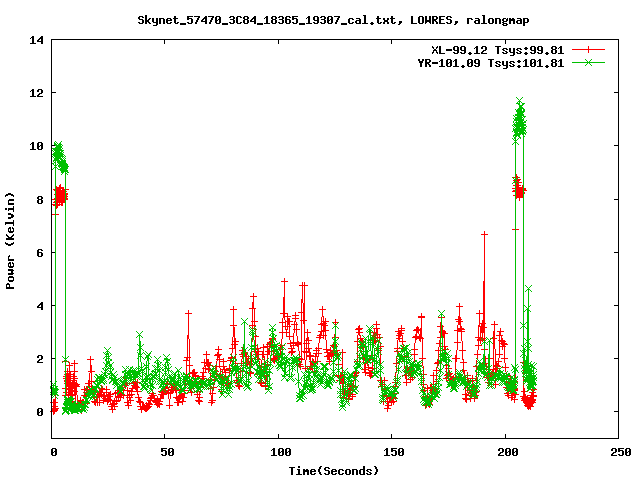Image resolution: width=640 pixels, height=480 pixels.
Task: Click the plot title Skynet_57470_3C84 text
Action: coord(333,20)
